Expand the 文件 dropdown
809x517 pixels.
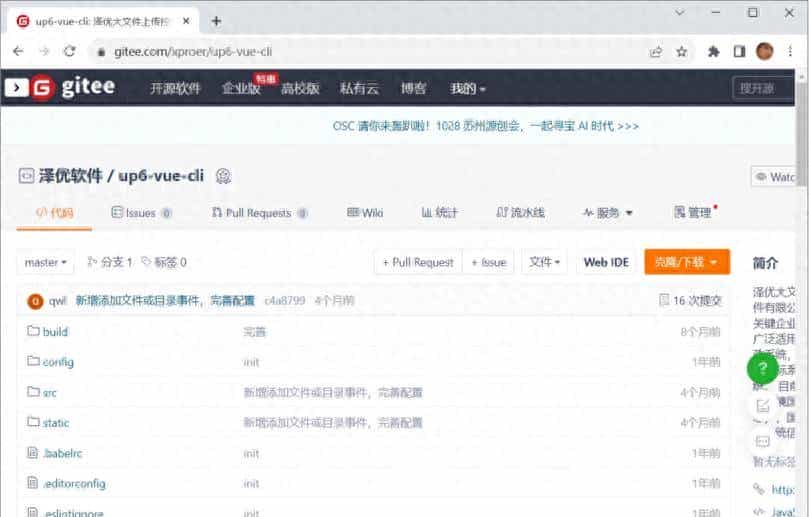[544, 262]
